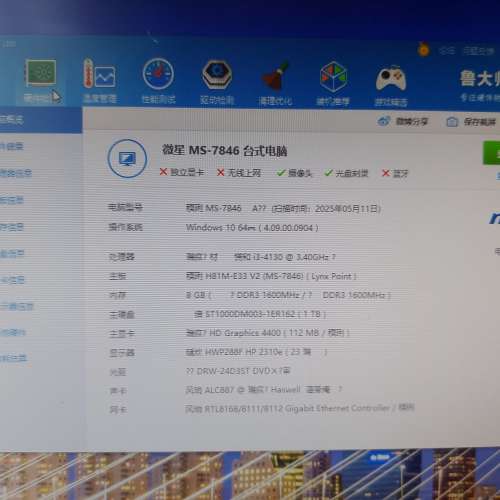The height and width of the screenshot is (500, 500).
Task: Click the H81M-E33 V2 motherboard value
Action: [271, 276]
